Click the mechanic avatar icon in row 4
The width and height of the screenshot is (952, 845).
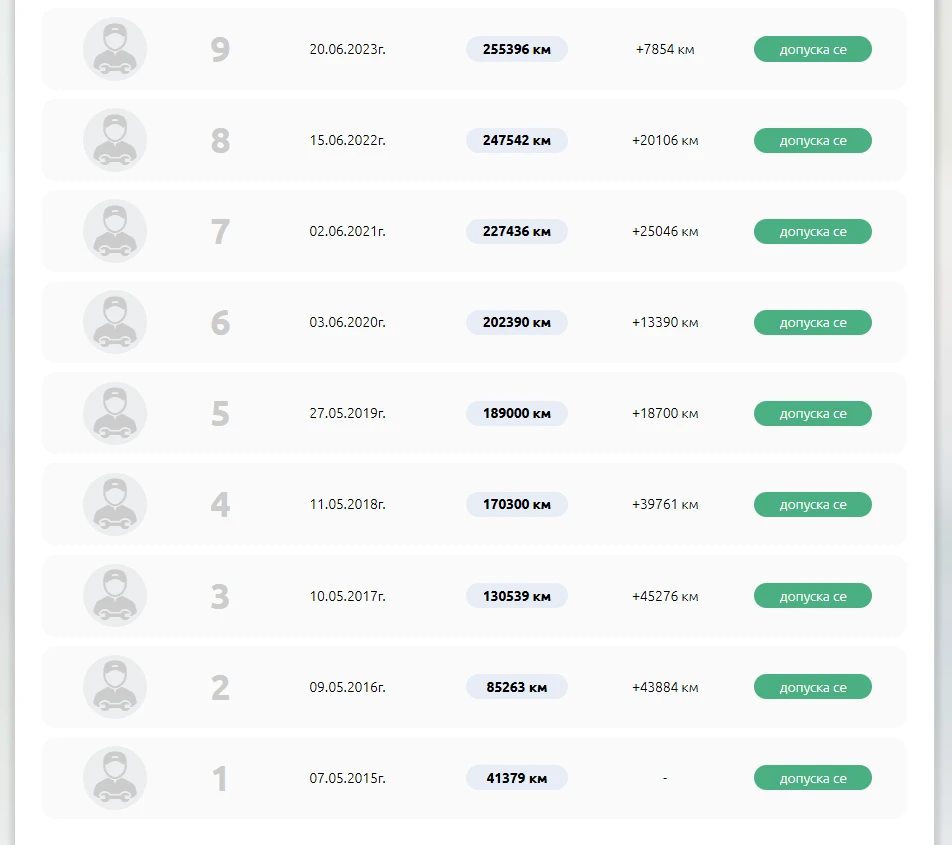click(115, 504)
